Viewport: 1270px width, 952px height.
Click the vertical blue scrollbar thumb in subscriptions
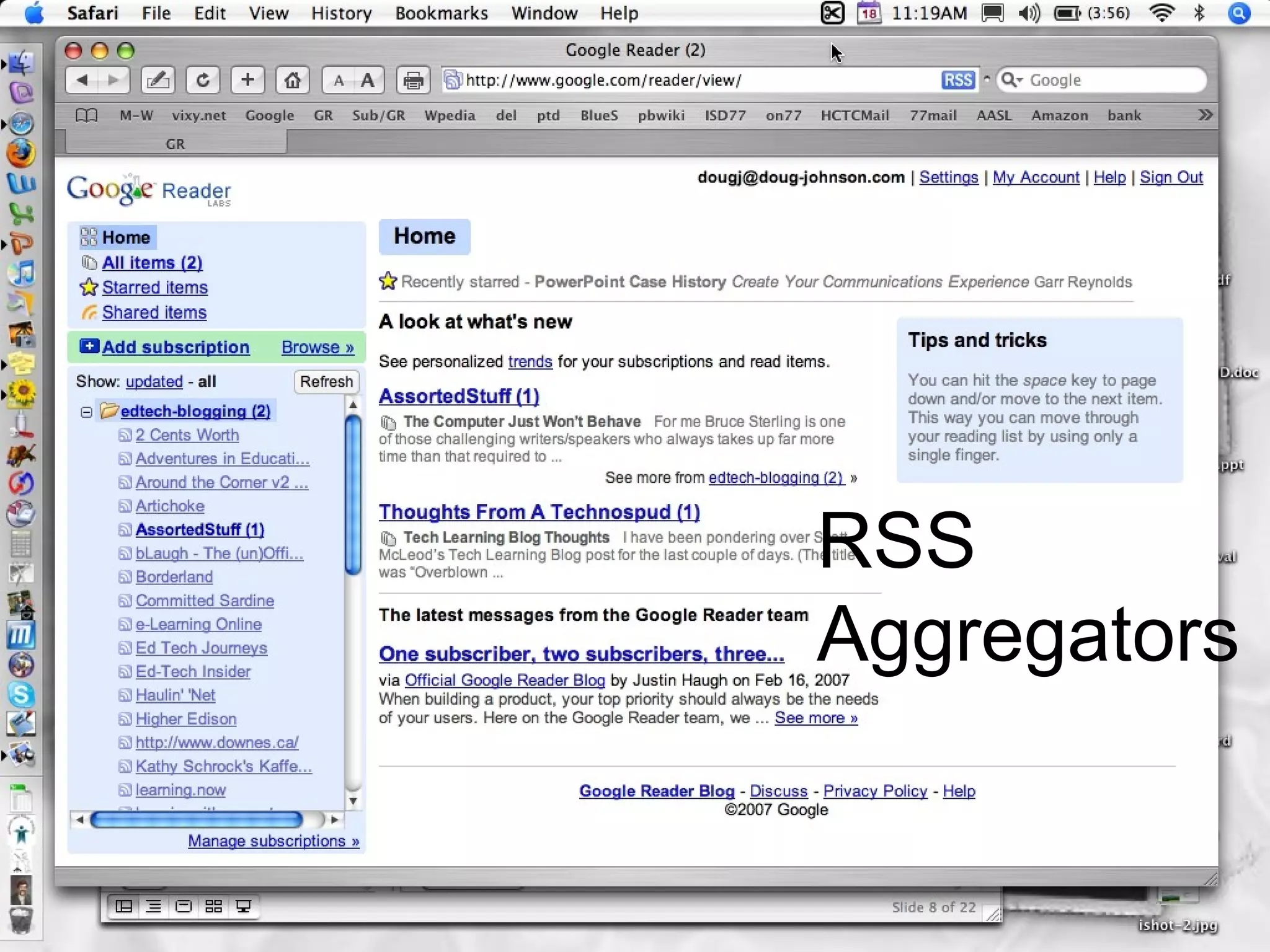click(353, 494)
